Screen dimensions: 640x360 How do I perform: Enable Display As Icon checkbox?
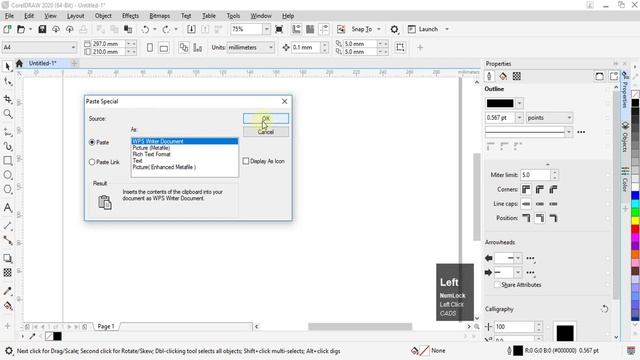pyautogui.click(x=246, y=161)
